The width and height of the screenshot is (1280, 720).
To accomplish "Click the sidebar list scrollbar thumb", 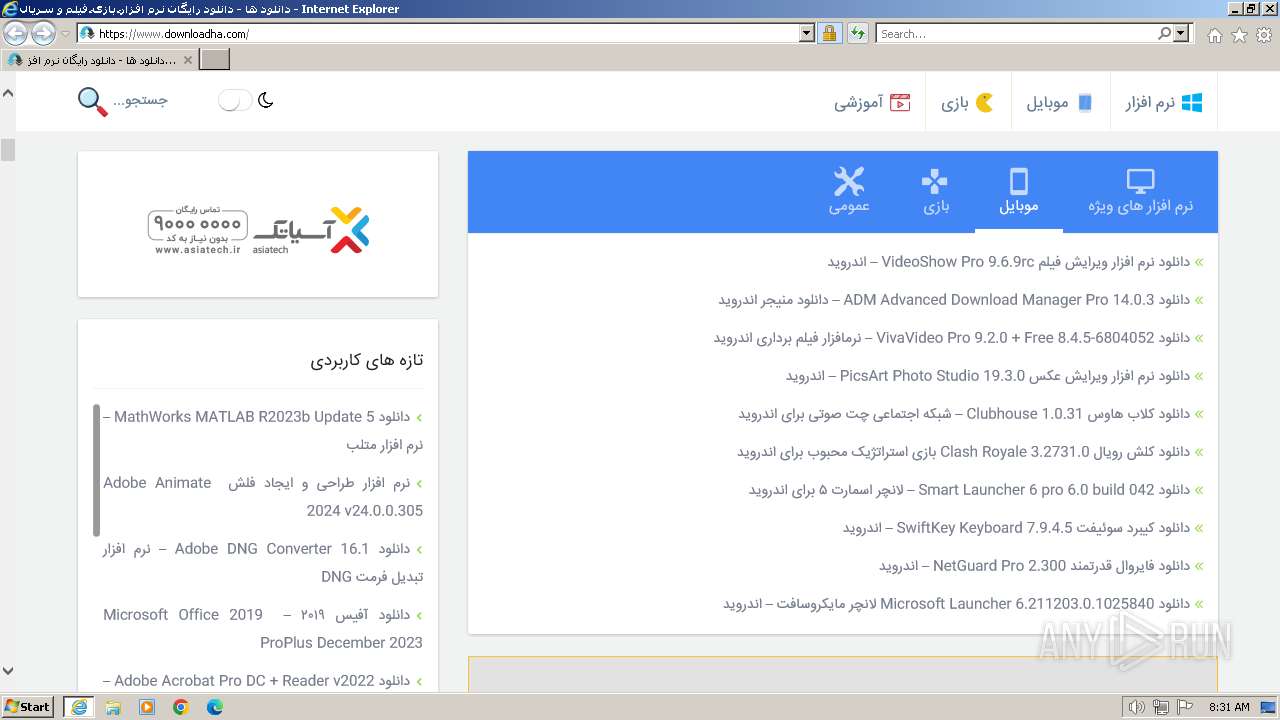I will (x=97, y=470).
